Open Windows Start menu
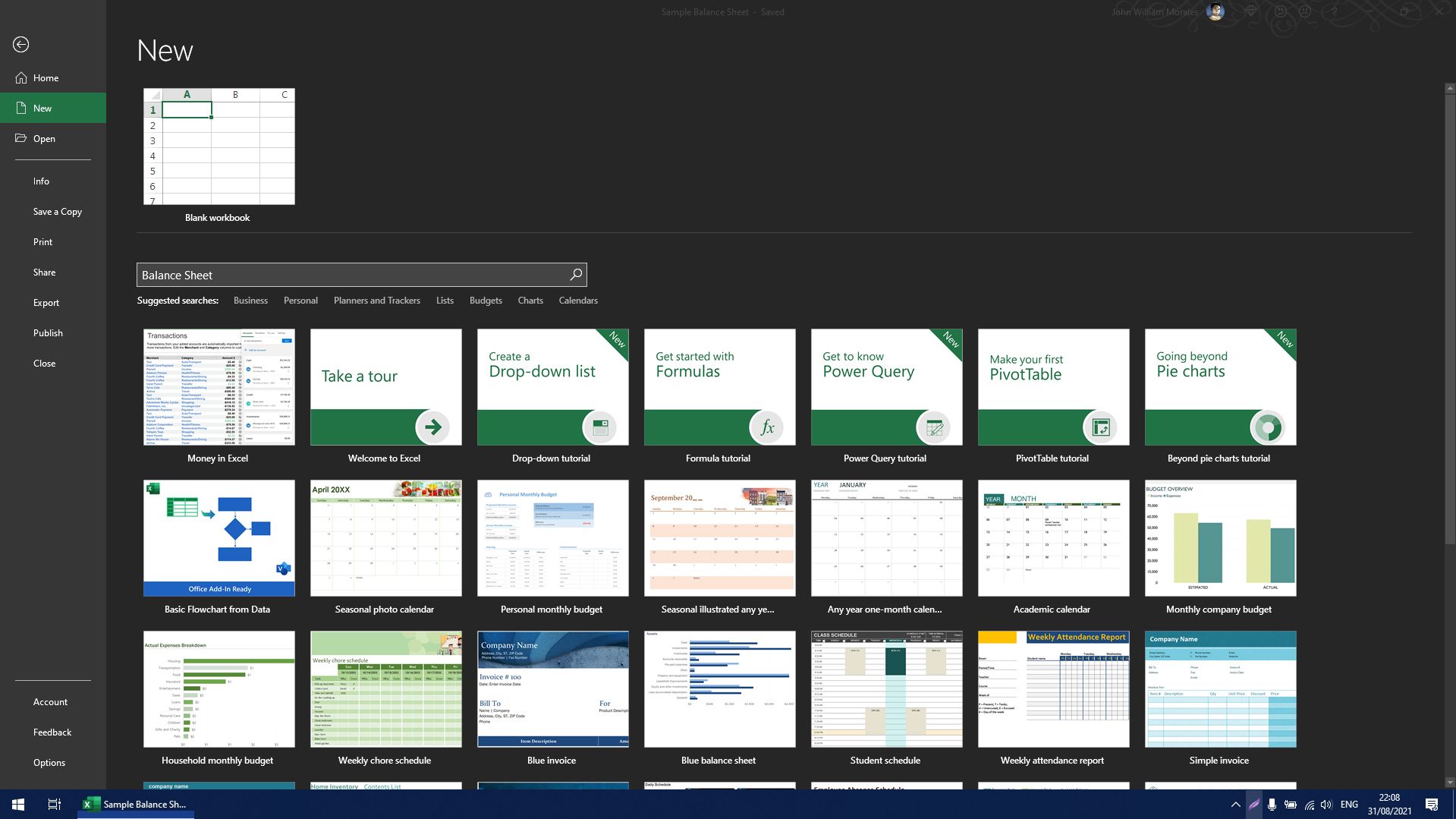The height and width of the screenshot is (819, 1456). click(18, 804)
